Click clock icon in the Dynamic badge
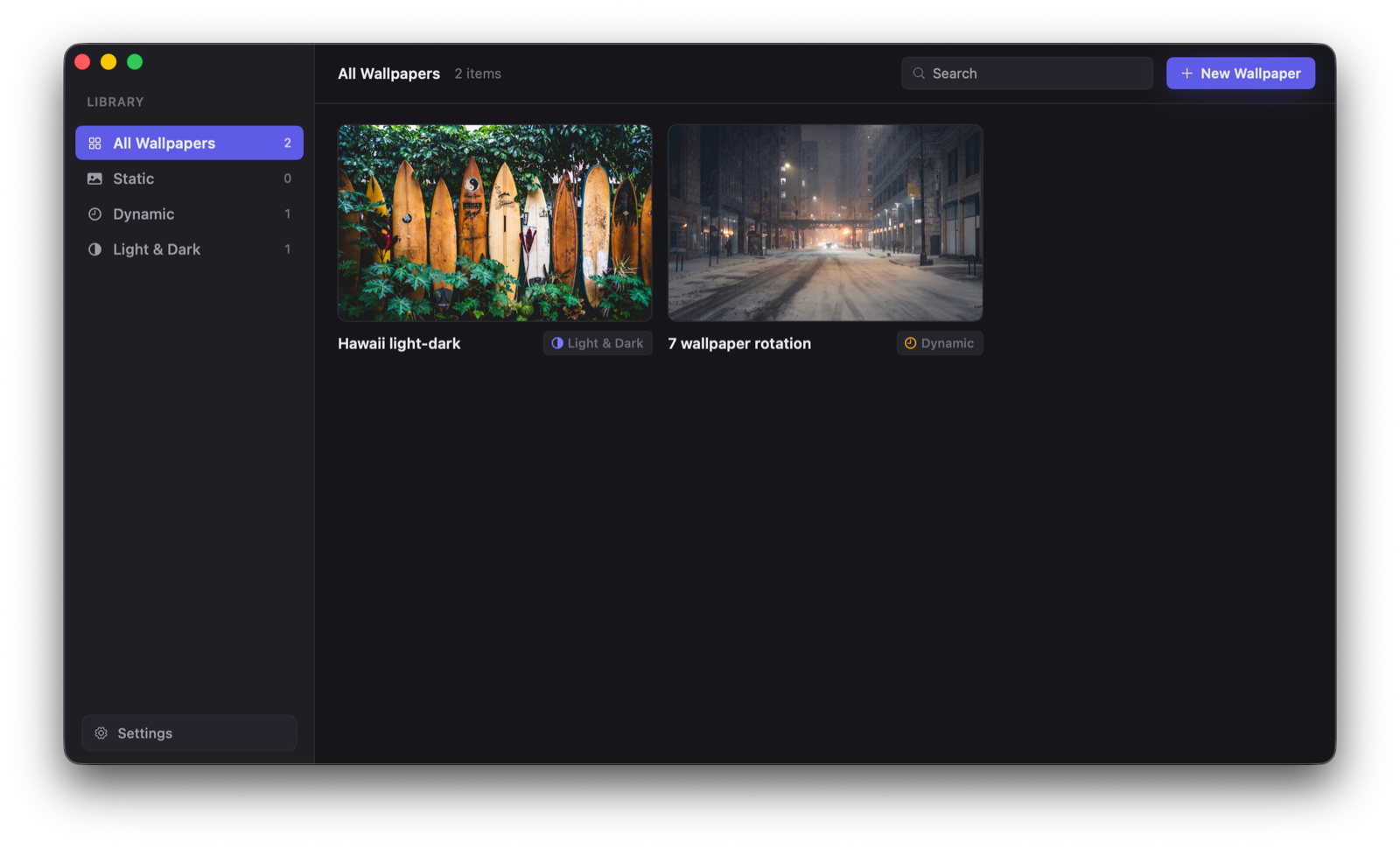1400x849 pixels. 910,343
